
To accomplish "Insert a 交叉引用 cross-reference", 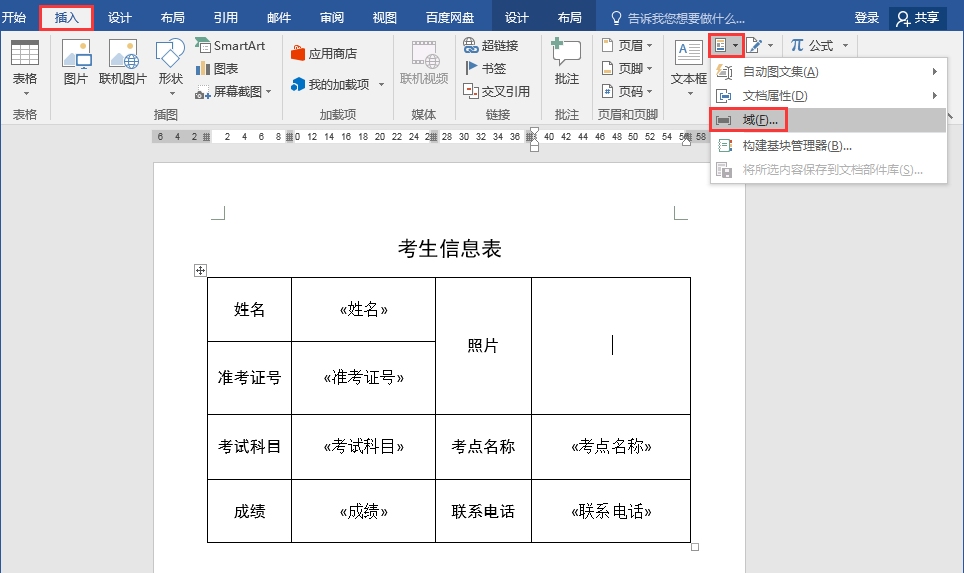I will click(x=497, y=92).
